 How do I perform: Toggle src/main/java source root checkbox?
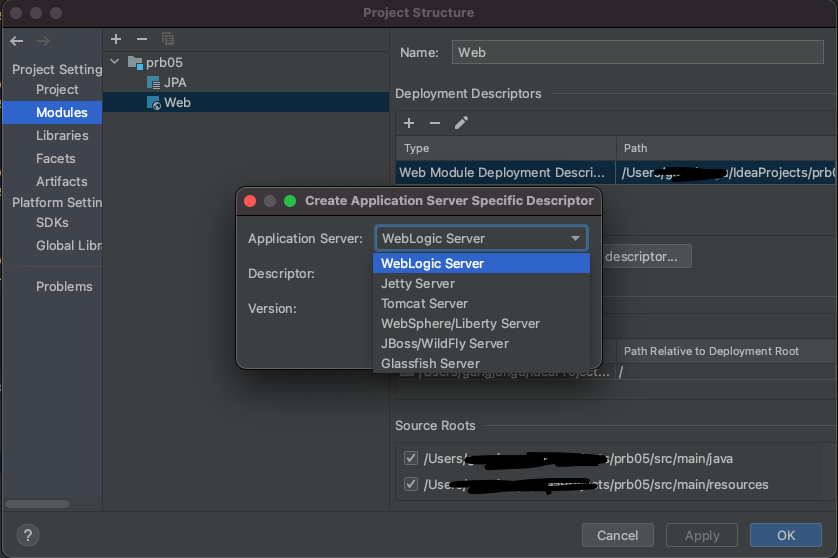[410, 458]
